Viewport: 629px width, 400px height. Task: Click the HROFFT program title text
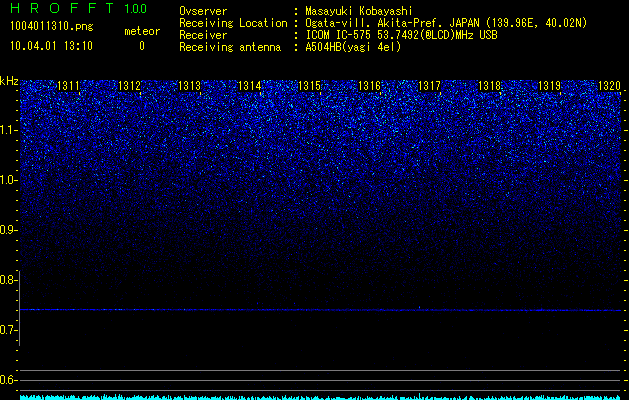62,8
